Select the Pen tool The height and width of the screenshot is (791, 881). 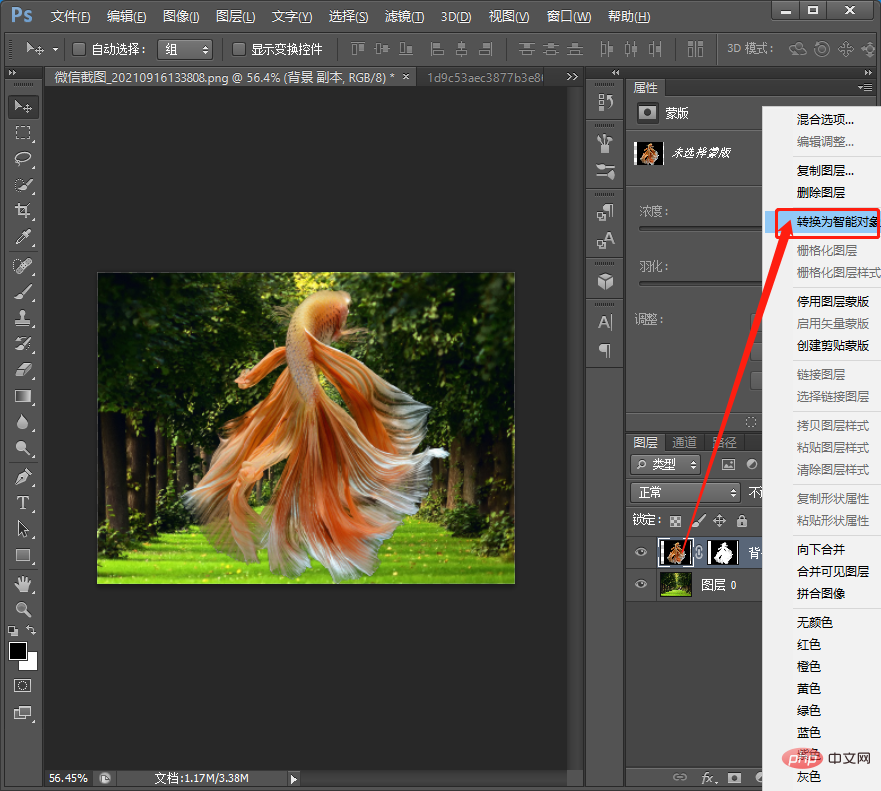[23, 477]
